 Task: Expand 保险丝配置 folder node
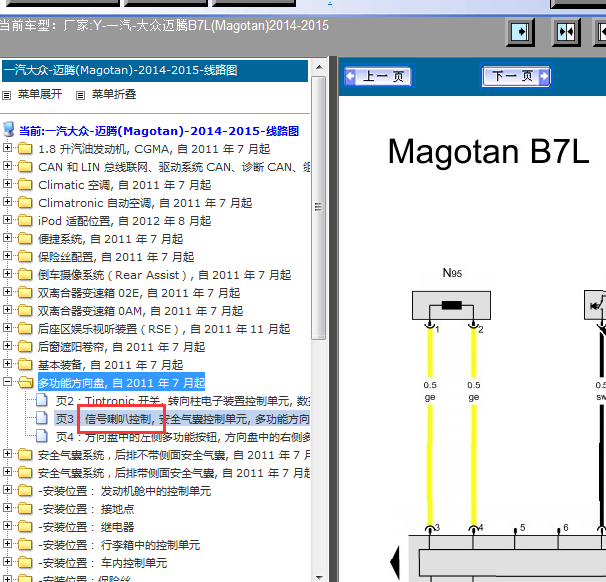(7, 256)
